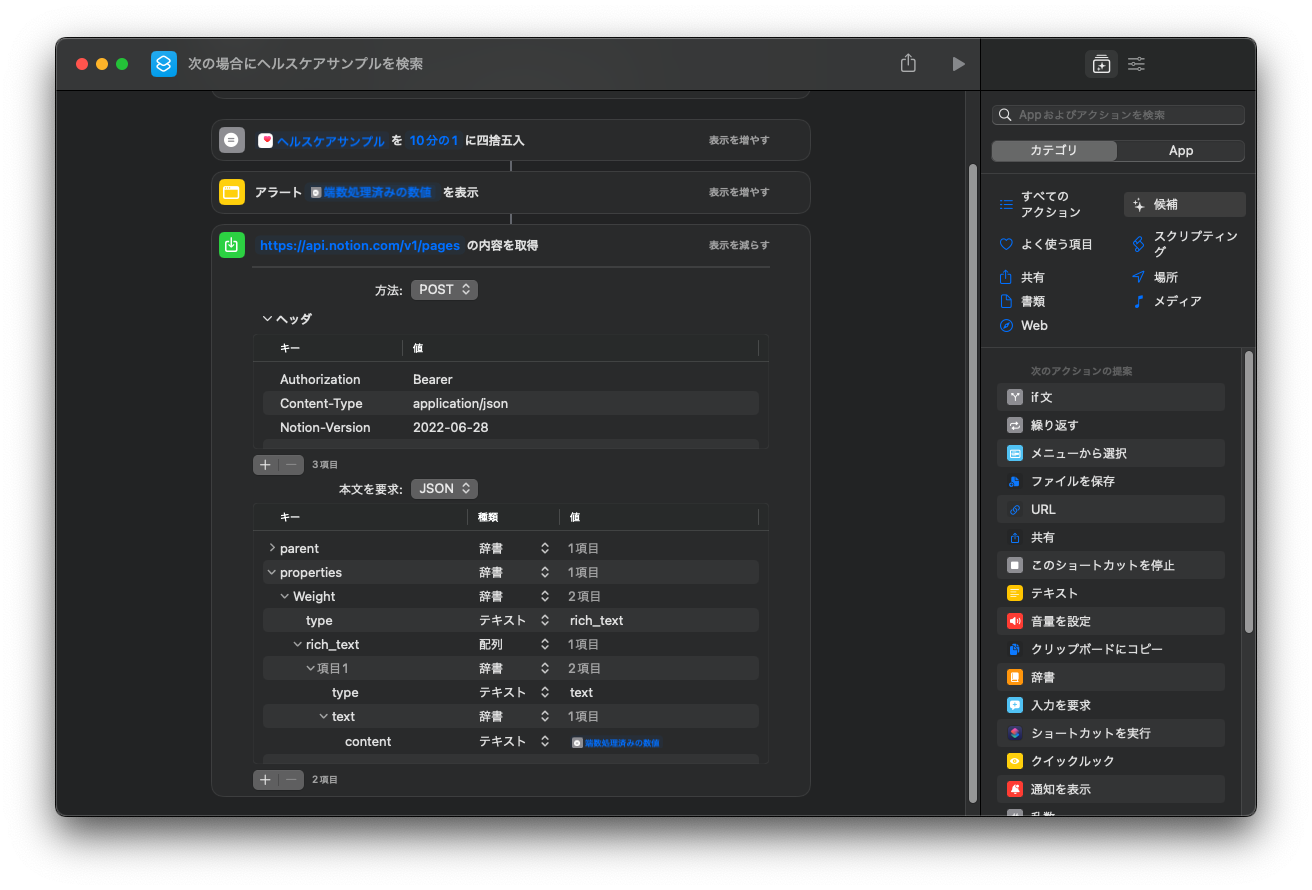Screen dimensions: 1312x890
Task: Click the Share icon in title bar
Action: (x=908, y=64)
